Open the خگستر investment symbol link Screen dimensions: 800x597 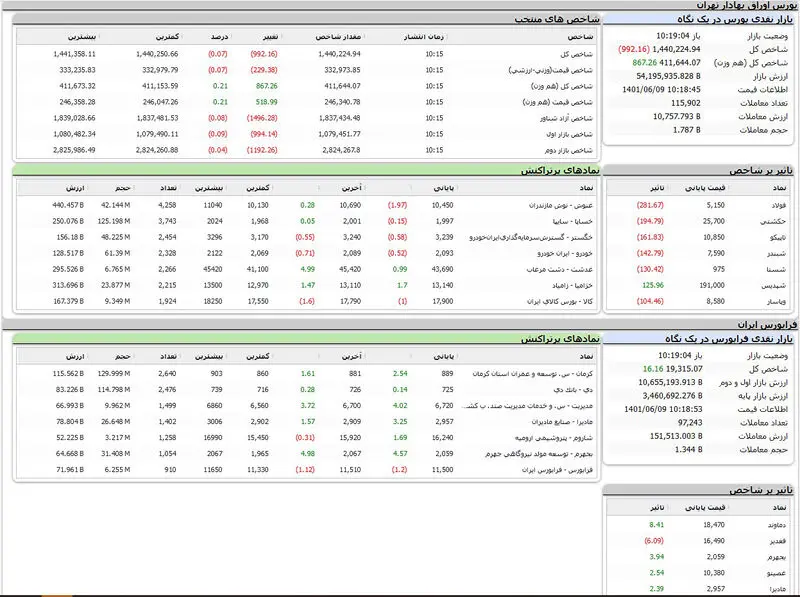[531, 237]
